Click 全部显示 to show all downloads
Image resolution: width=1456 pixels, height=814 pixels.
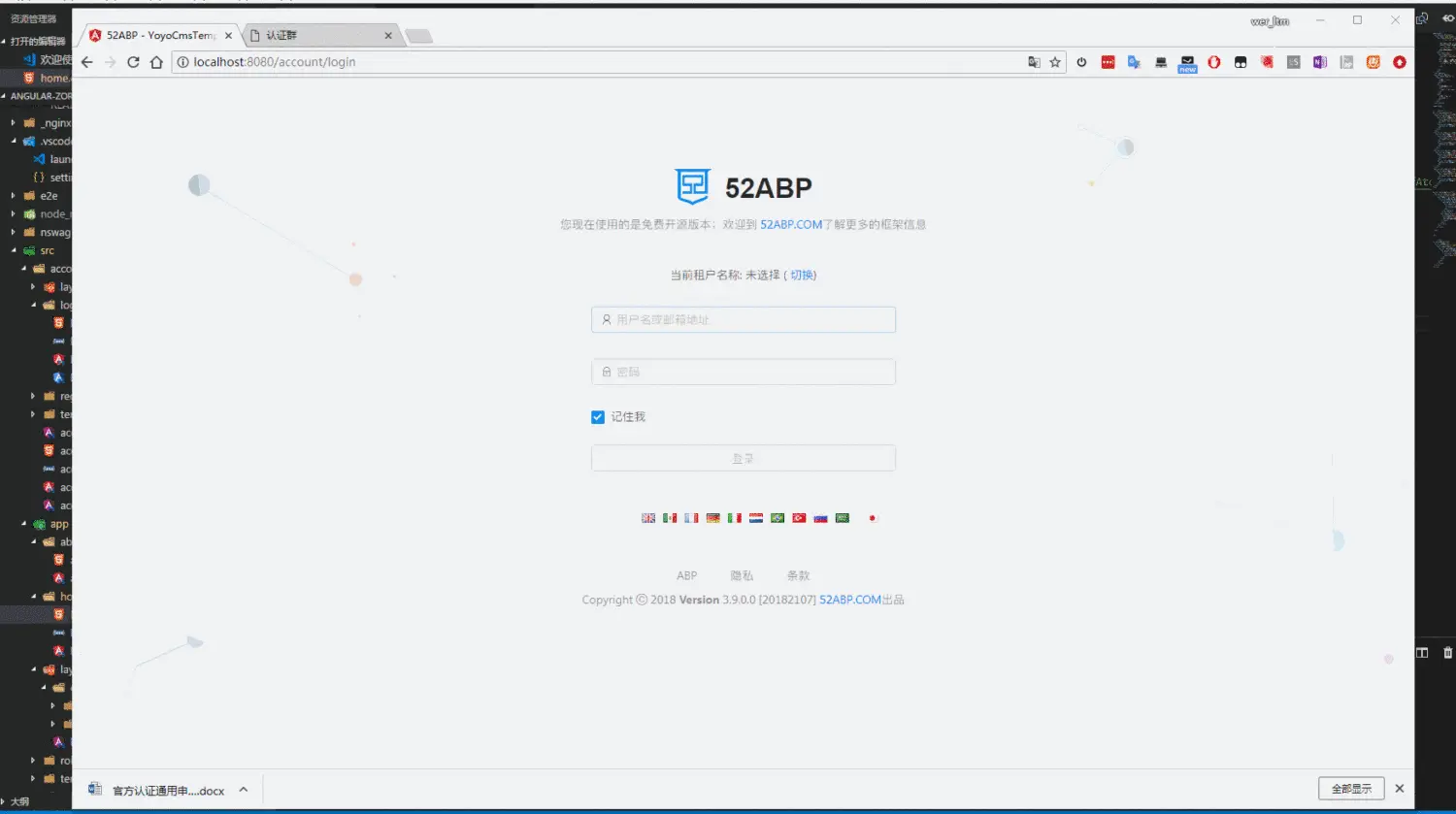coord(1351,789)
